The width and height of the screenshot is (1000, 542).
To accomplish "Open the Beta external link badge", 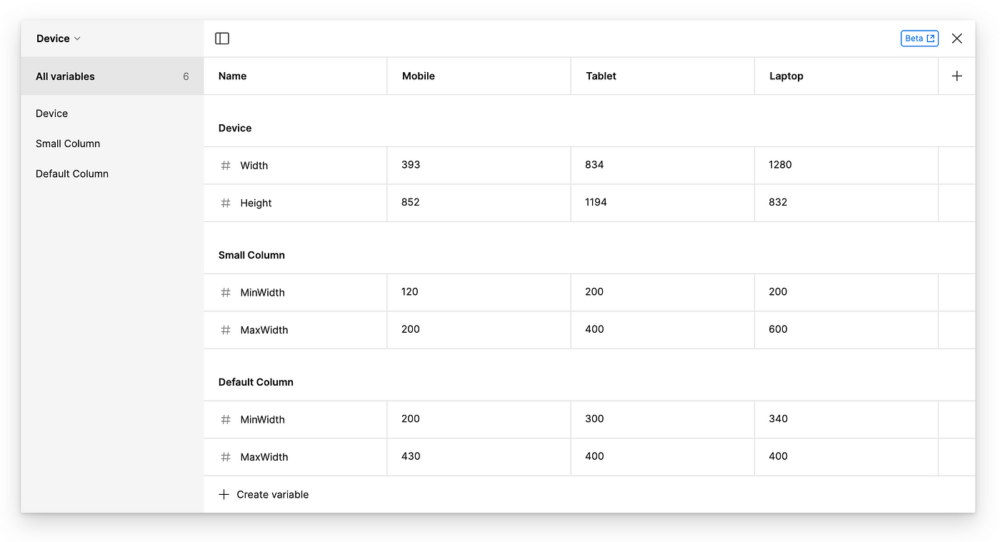I will click(x=919, y=39).
